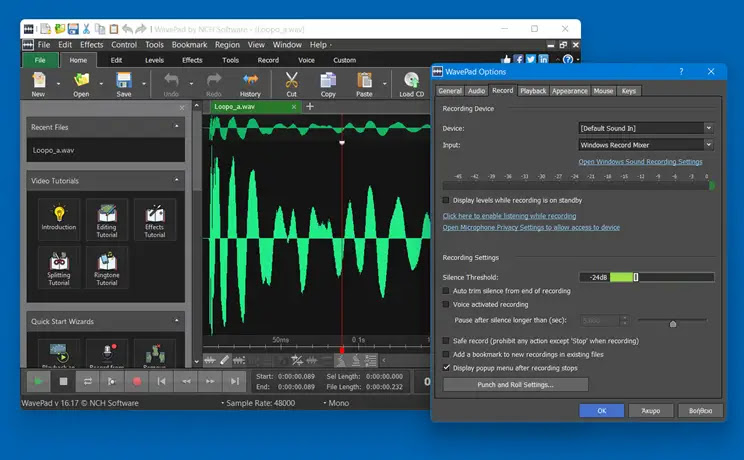Enable Add a bookmark to new recordings

[446, 354]
